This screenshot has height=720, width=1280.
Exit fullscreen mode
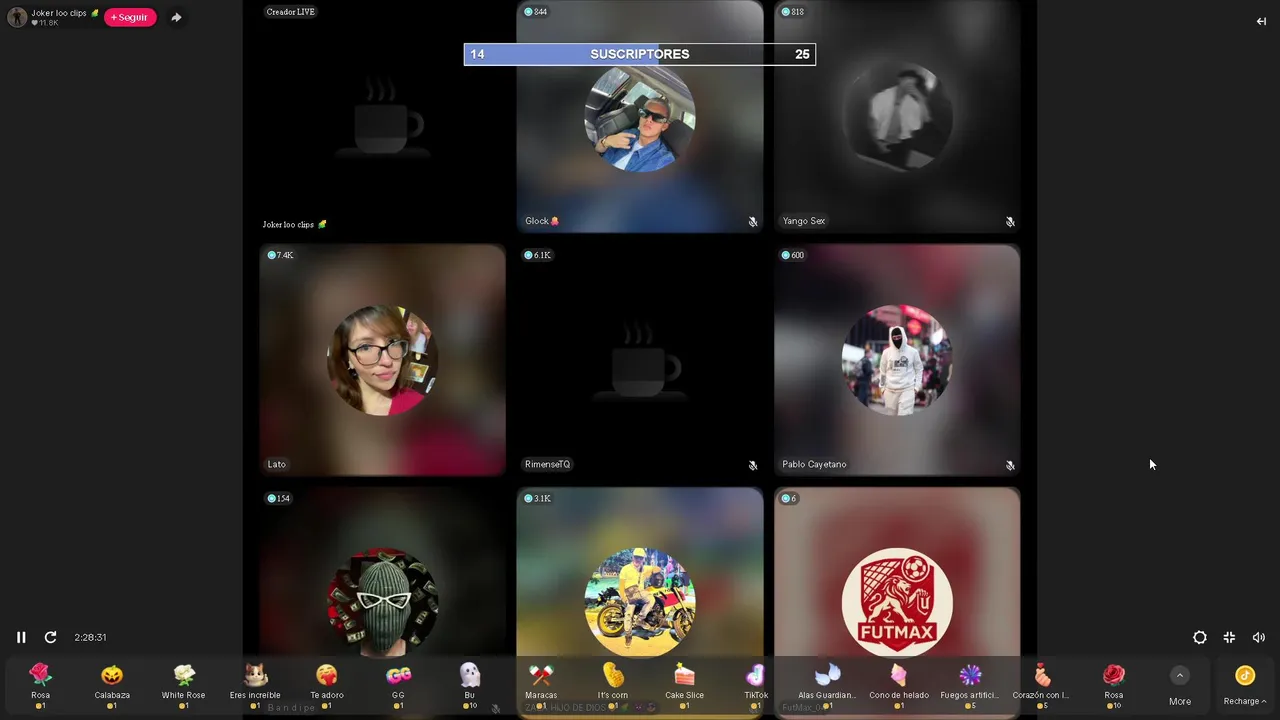[x=1229, y=637]
